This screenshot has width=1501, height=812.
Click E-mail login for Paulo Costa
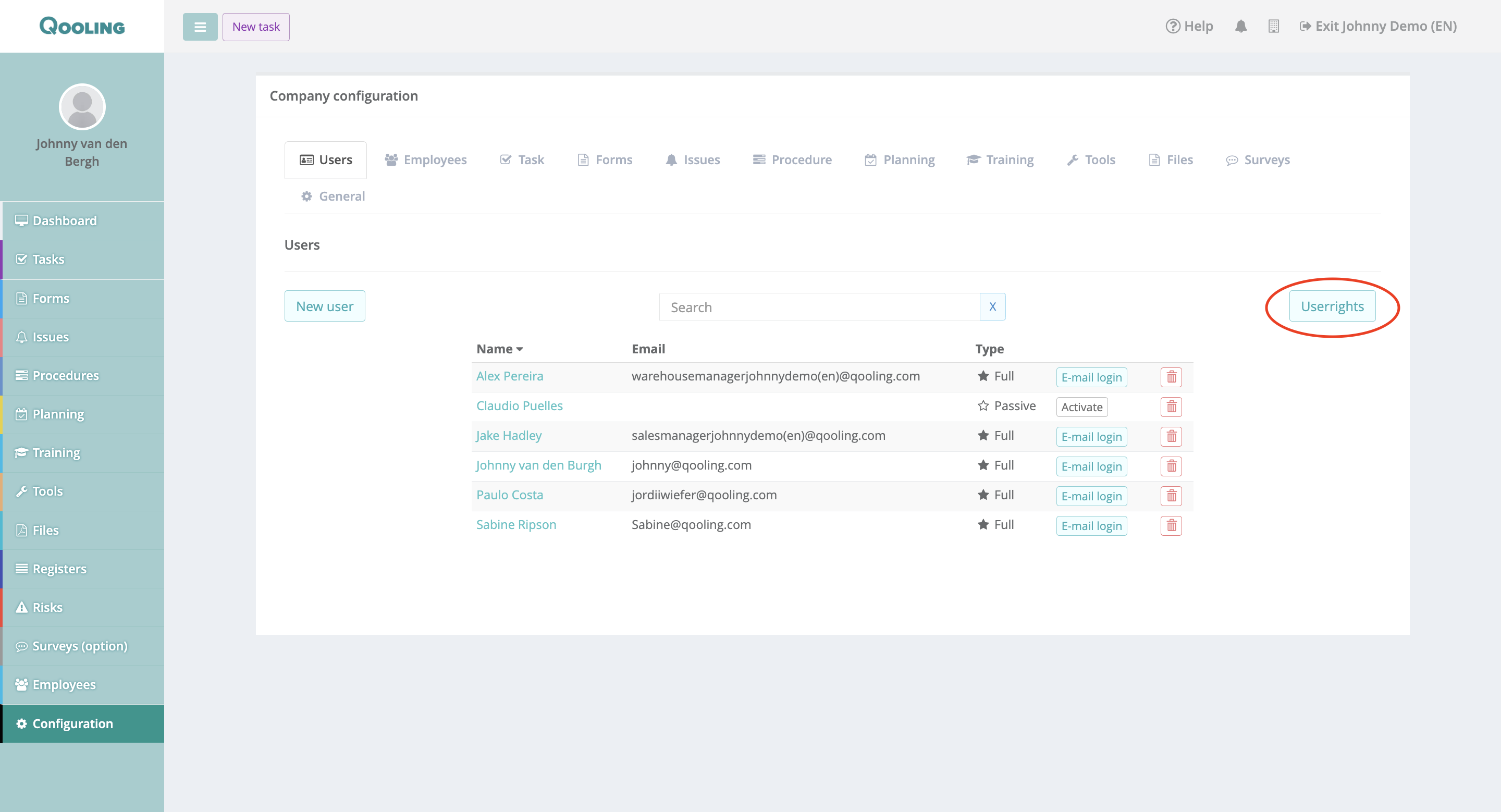click(1091, 496)
